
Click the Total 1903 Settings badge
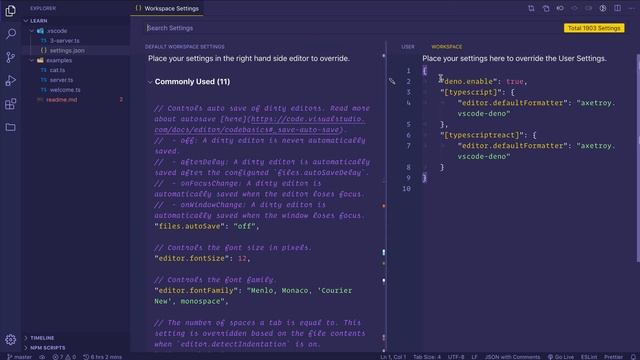(x=594, y=28)
